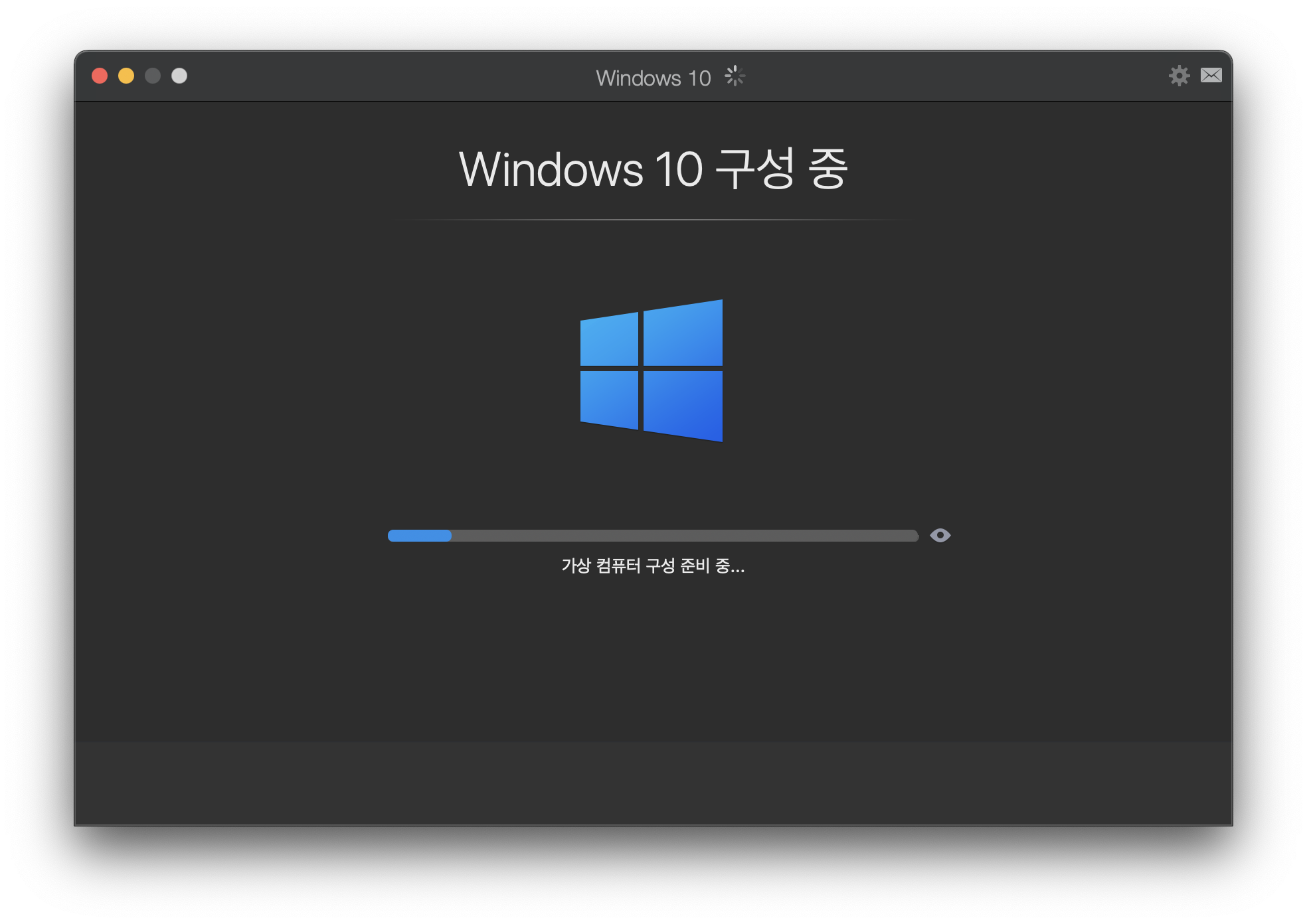
Task: Click the white Coherence mode button
Action: (179, 76)
